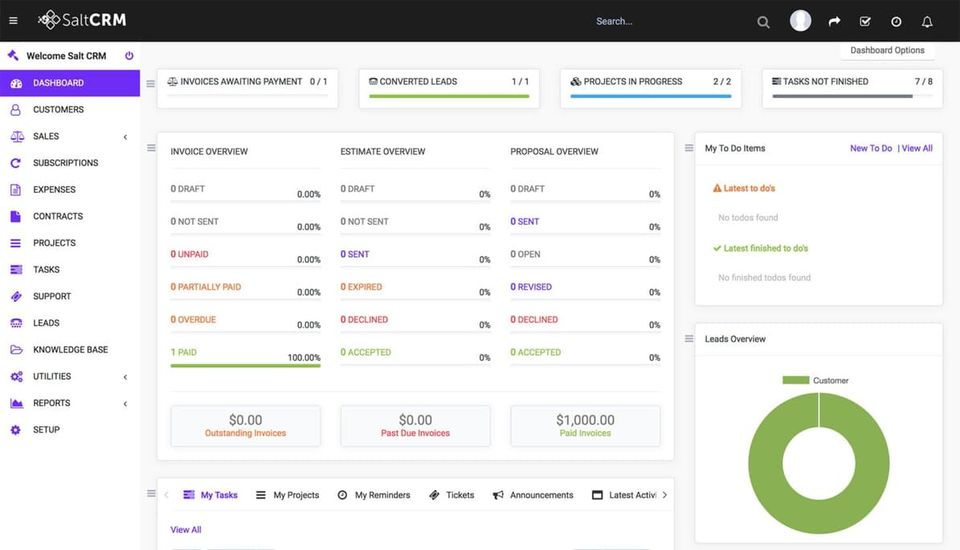Click the Sales balance-scale icon
The image size is (960, 550).
(x=17, y=136)
